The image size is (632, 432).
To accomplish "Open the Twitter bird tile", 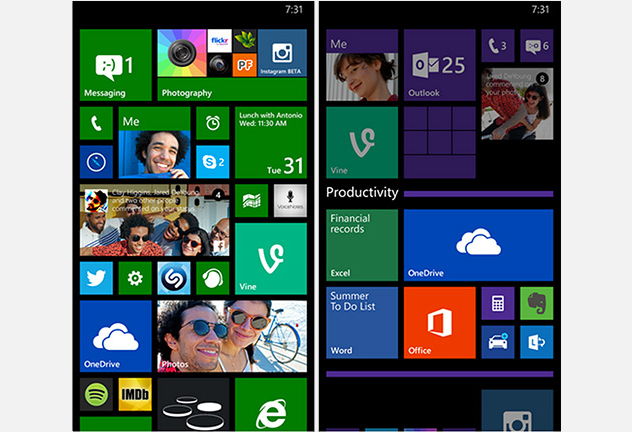I will (x=96, y=278).
